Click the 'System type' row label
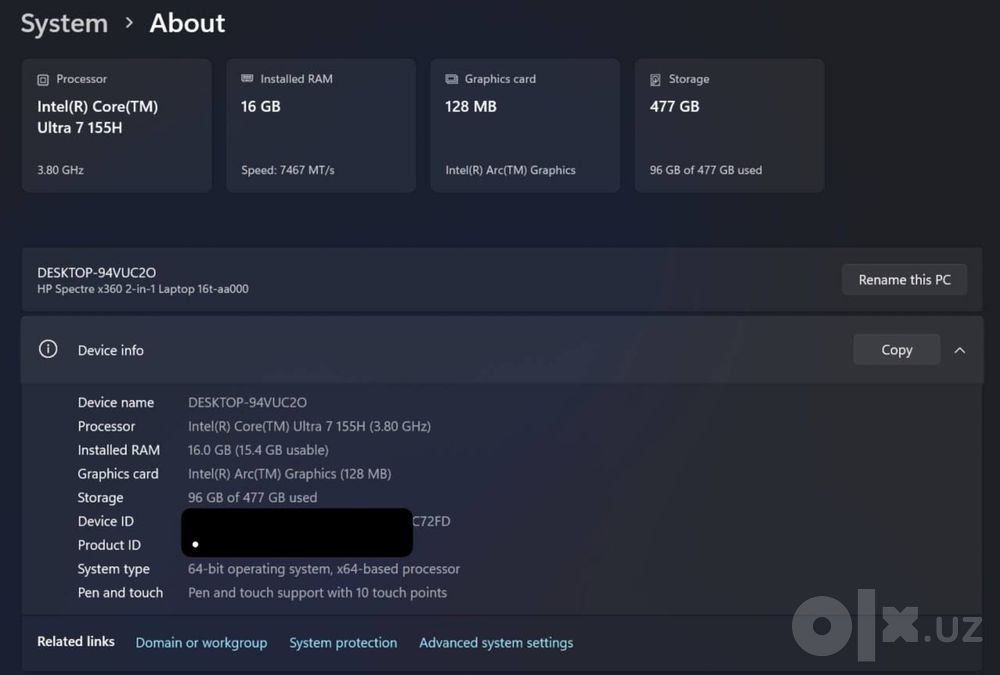This screenshot has width=1000, height=675. click(x=114, y=569)
